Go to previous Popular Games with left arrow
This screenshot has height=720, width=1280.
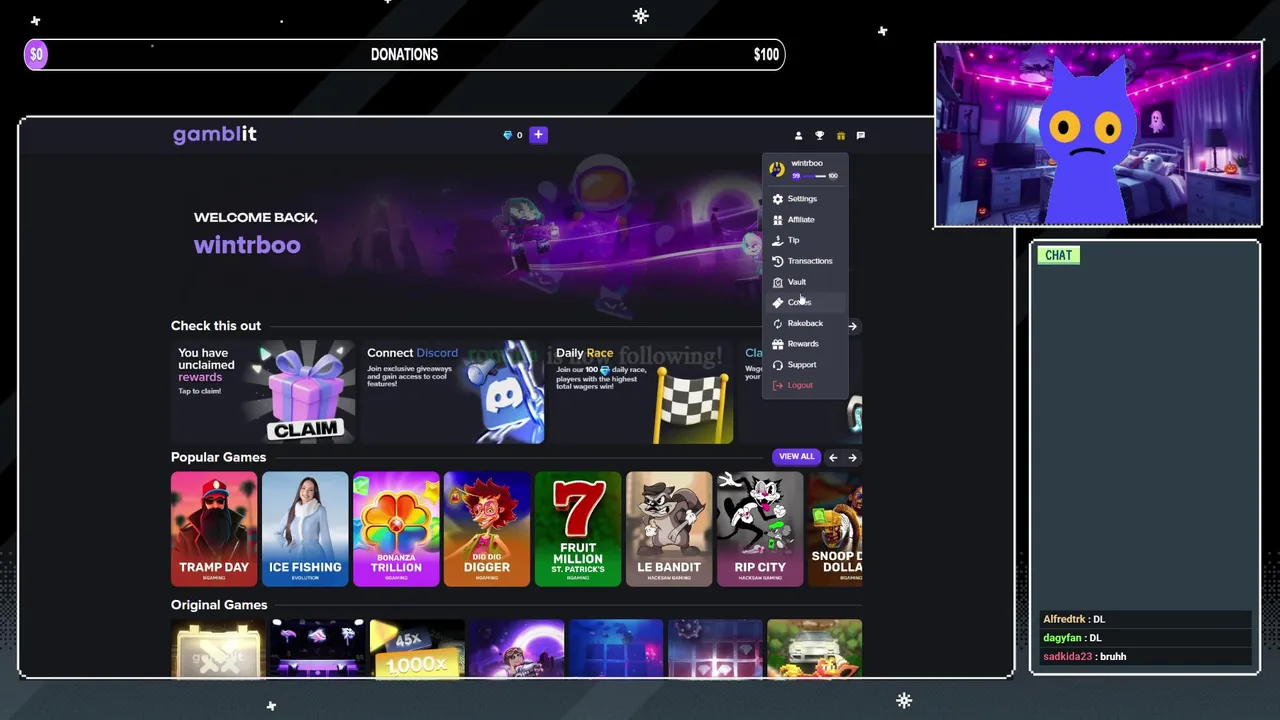833,457
